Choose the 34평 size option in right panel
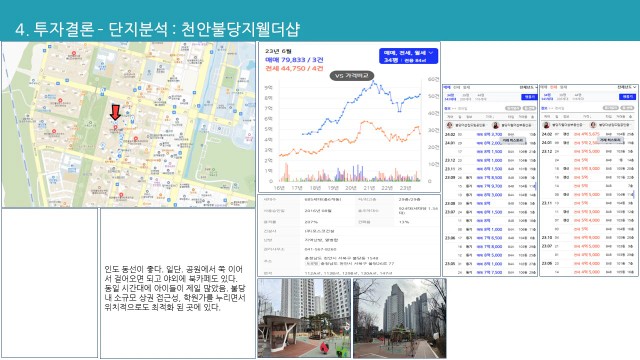The width and height of the screenshot is (640, 360). pos(547,97)
